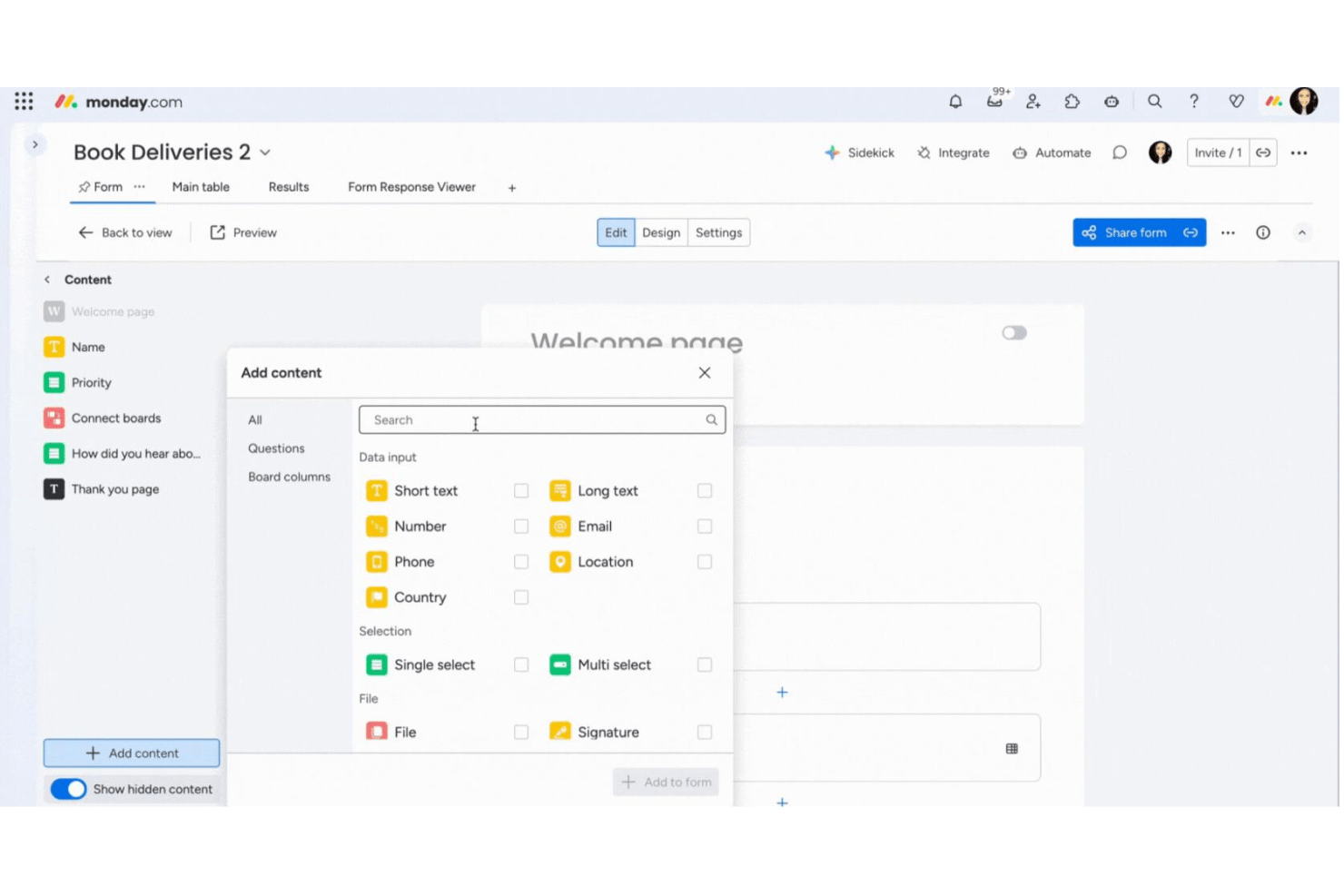Check the Single select checkbox
This screenshot has width=1344, height=896.
pyautogui.click(x=521, y=665)
